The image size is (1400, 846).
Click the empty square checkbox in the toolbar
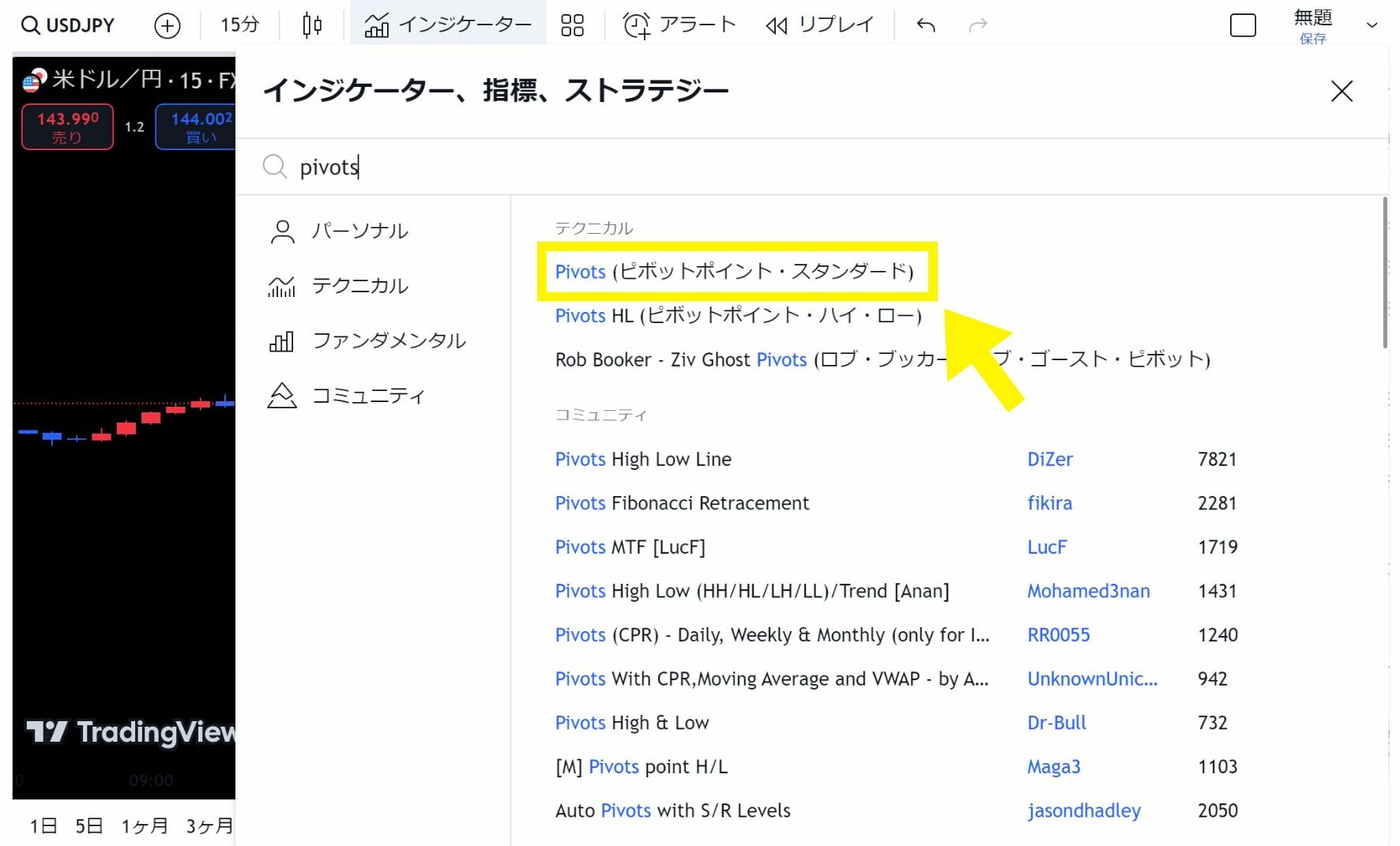pos(1243,24)
